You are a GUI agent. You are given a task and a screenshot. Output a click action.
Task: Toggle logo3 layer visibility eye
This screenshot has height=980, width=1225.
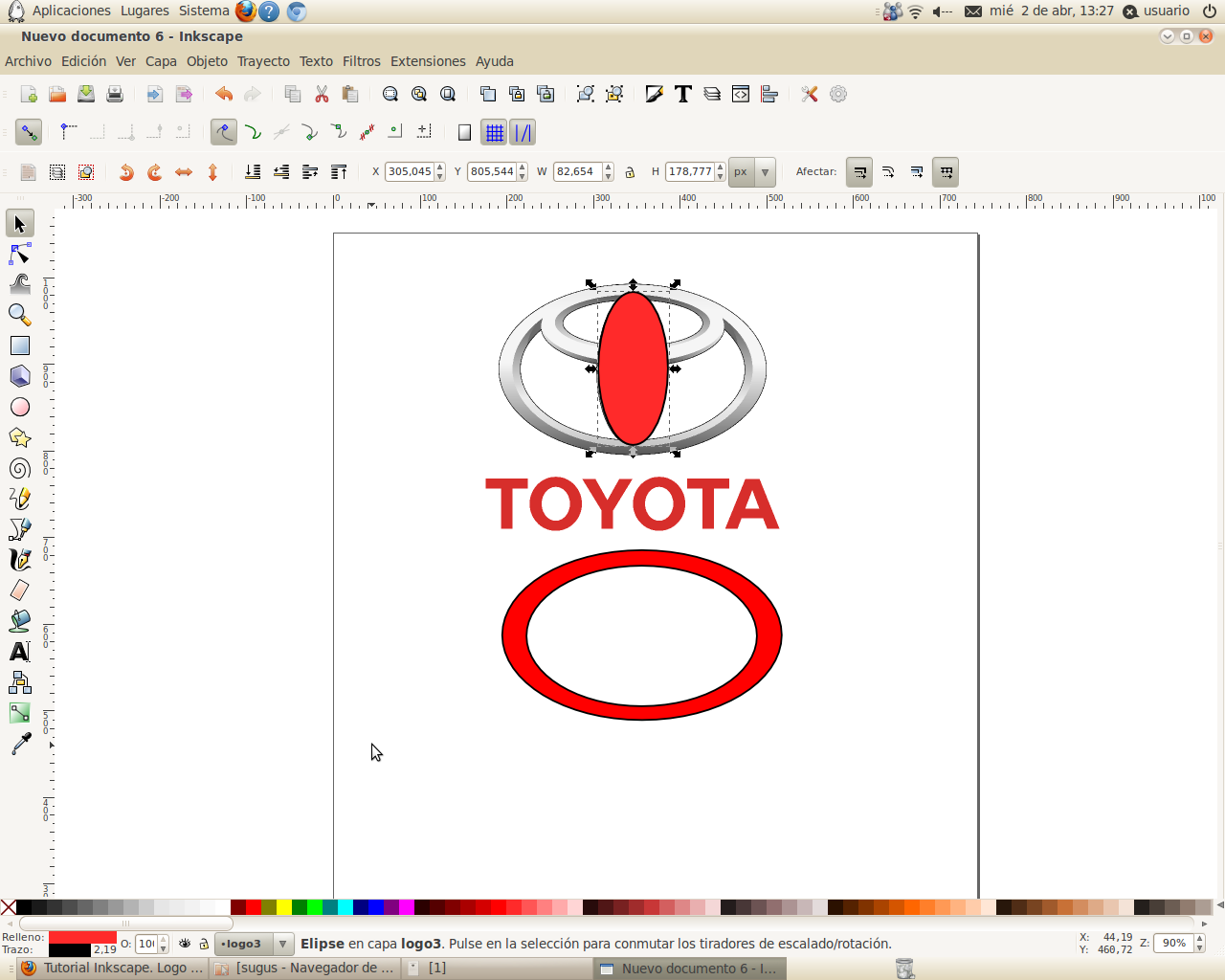(x=185, y=944)
